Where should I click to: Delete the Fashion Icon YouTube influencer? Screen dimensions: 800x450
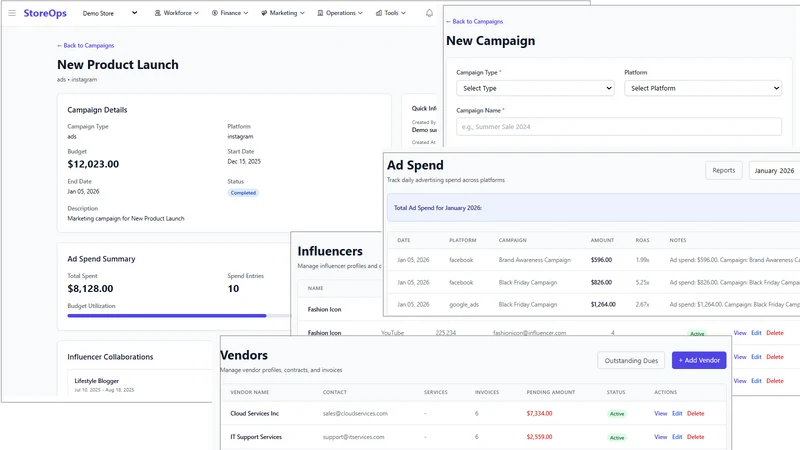pyautogui.click(x=774, y=333)
